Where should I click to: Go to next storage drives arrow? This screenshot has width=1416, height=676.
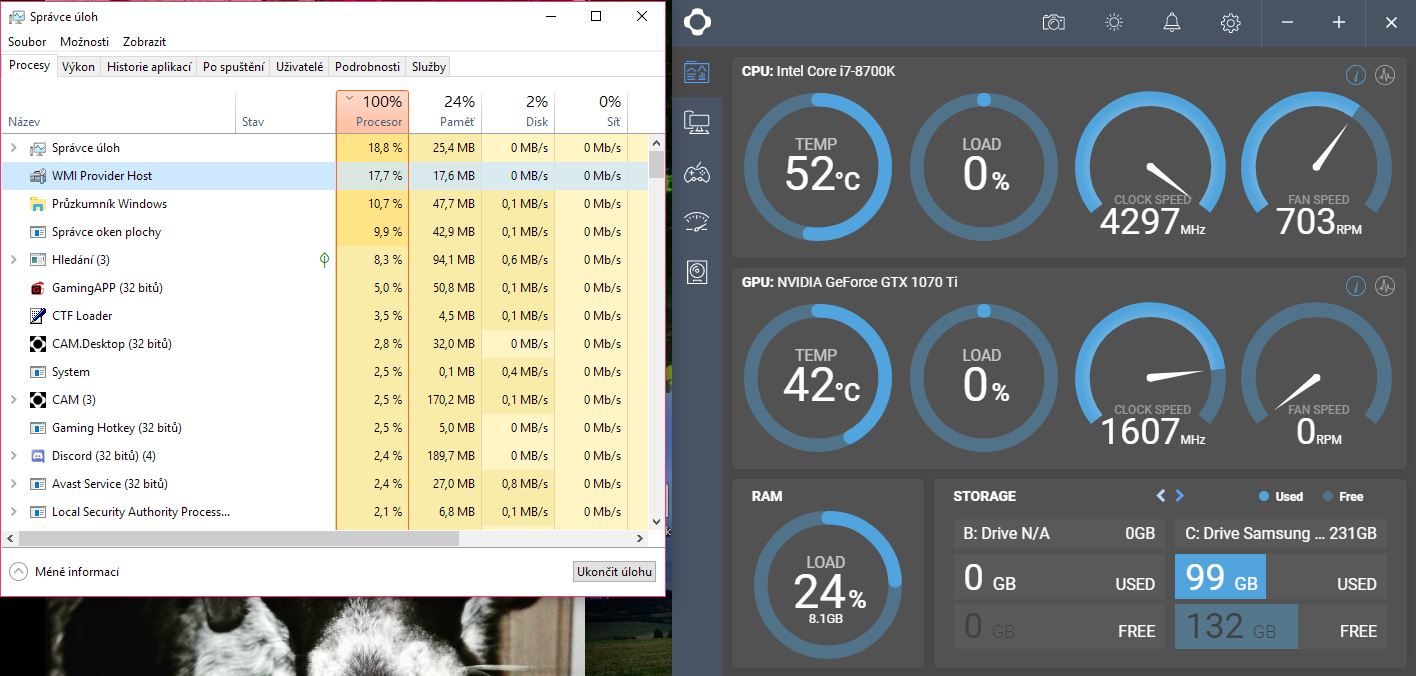1180,496
